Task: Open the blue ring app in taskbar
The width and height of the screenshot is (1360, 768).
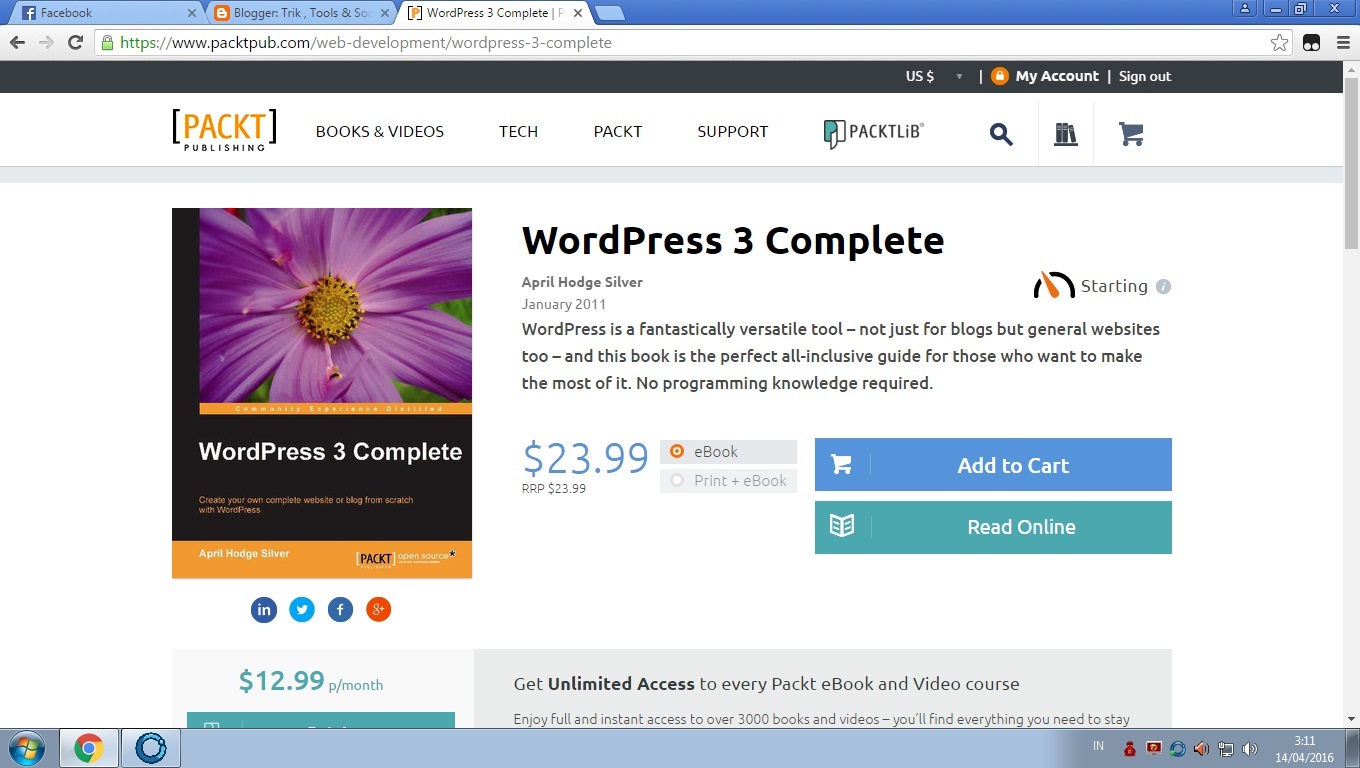Action: 151,748
